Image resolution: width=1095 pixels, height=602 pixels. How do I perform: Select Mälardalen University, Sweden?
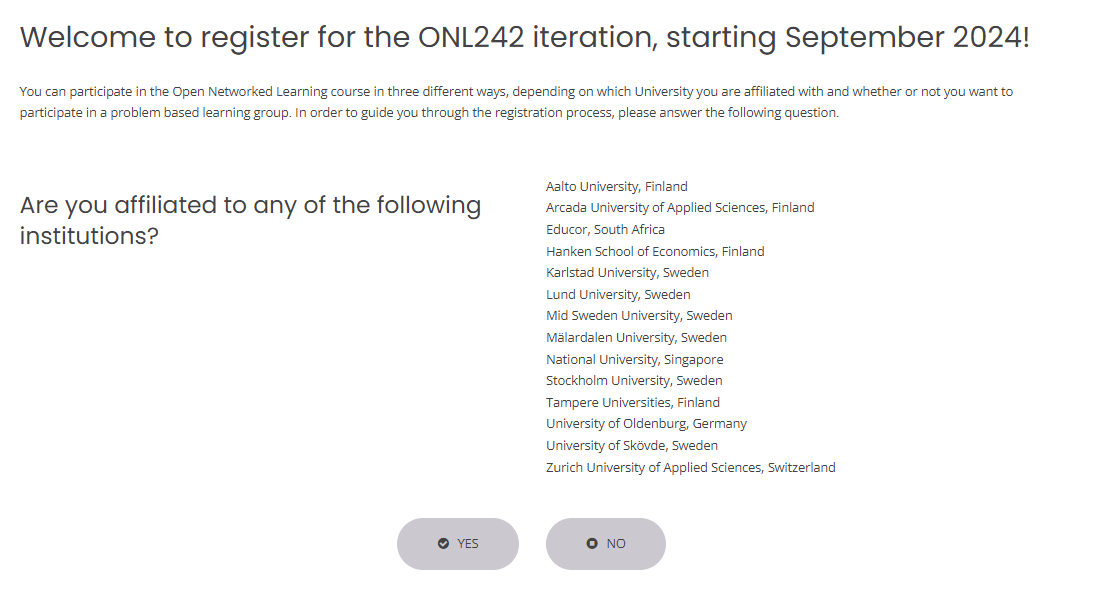point(636,337)
